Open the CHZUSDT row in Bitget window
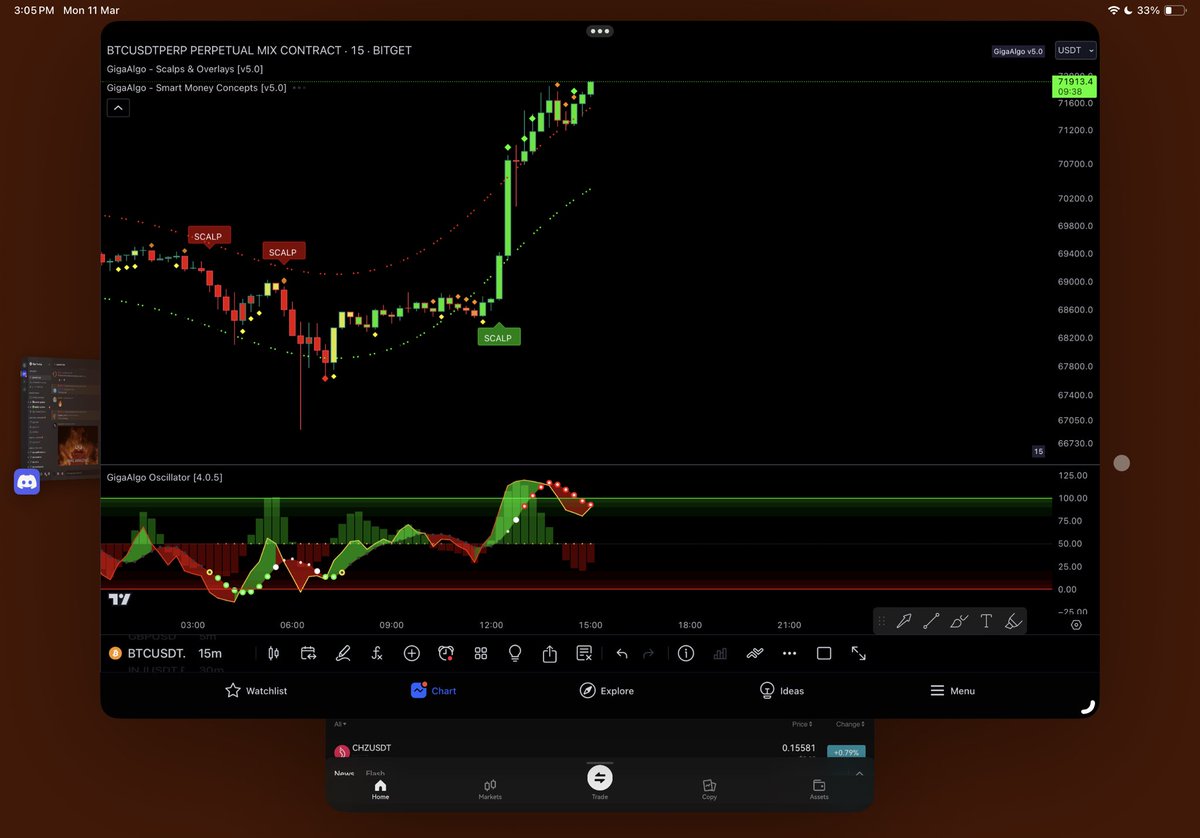This screenshot has width=1200, height=838. (x=599, y=749)
